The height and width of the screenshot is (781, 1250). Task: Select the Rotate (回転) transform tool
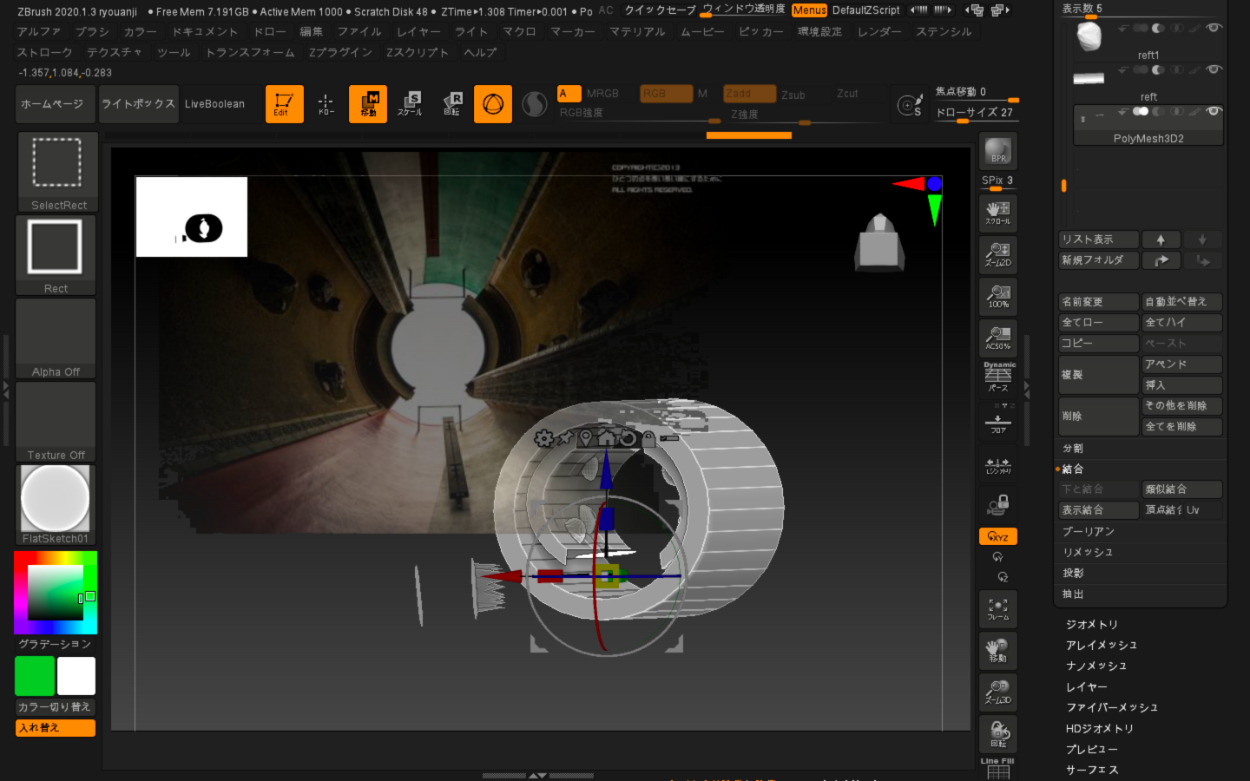(x=451, y=104)
